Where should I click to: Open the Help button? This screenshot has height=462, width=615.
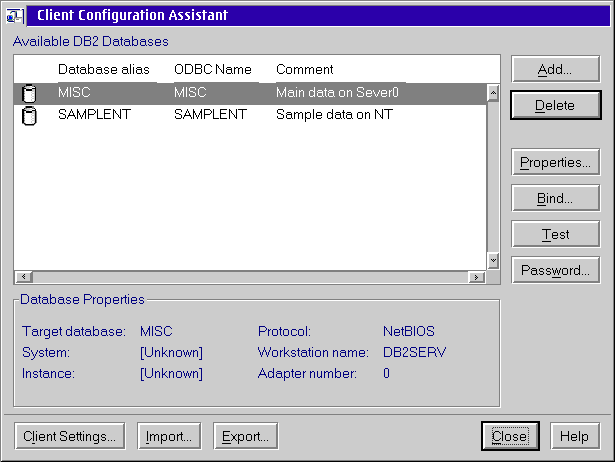tap(575, 436)
